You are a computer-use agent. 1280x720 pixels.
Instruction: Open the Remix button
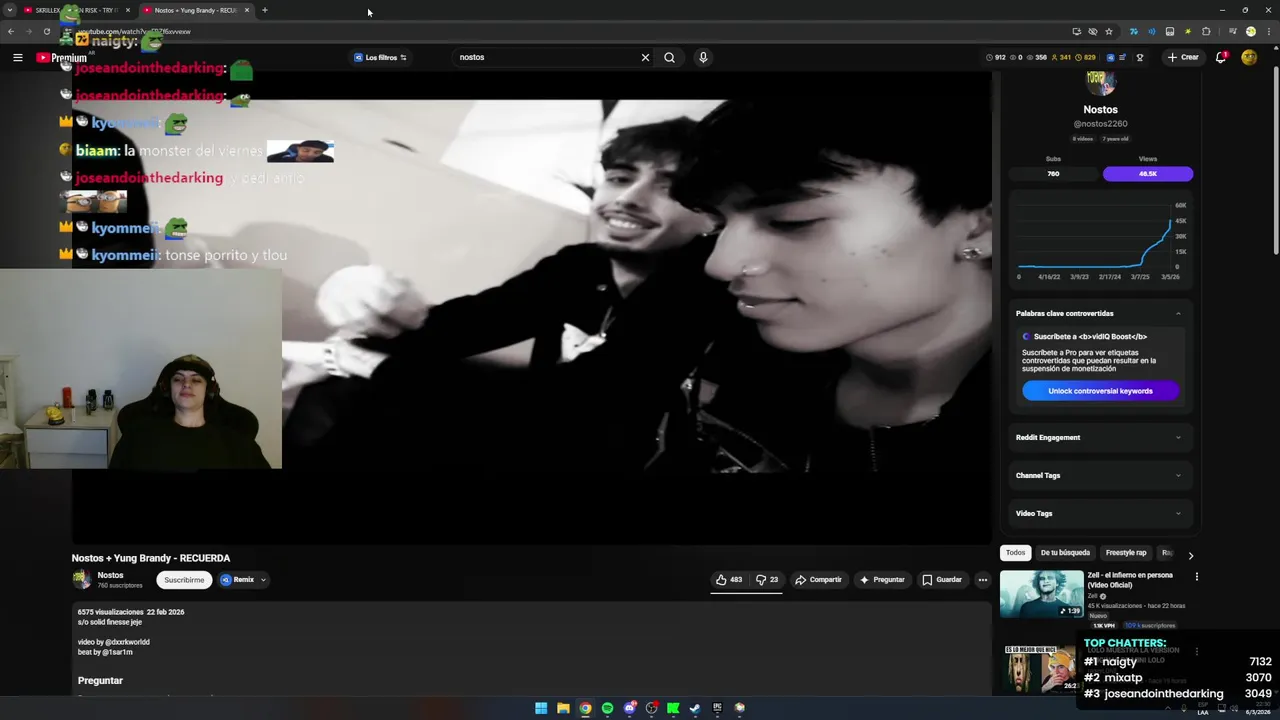tap(237, 580)
